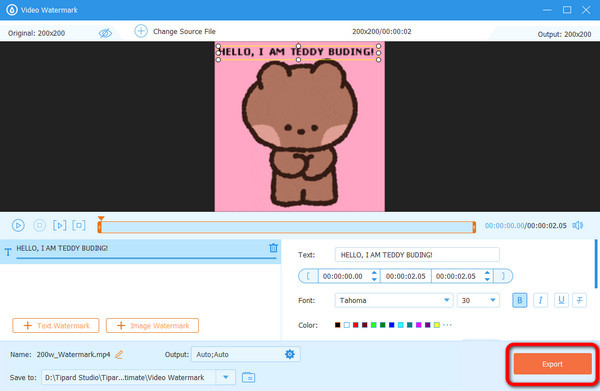600x391 pixels.
Task: Close the Video Watermark window
Action: point(586,10)
